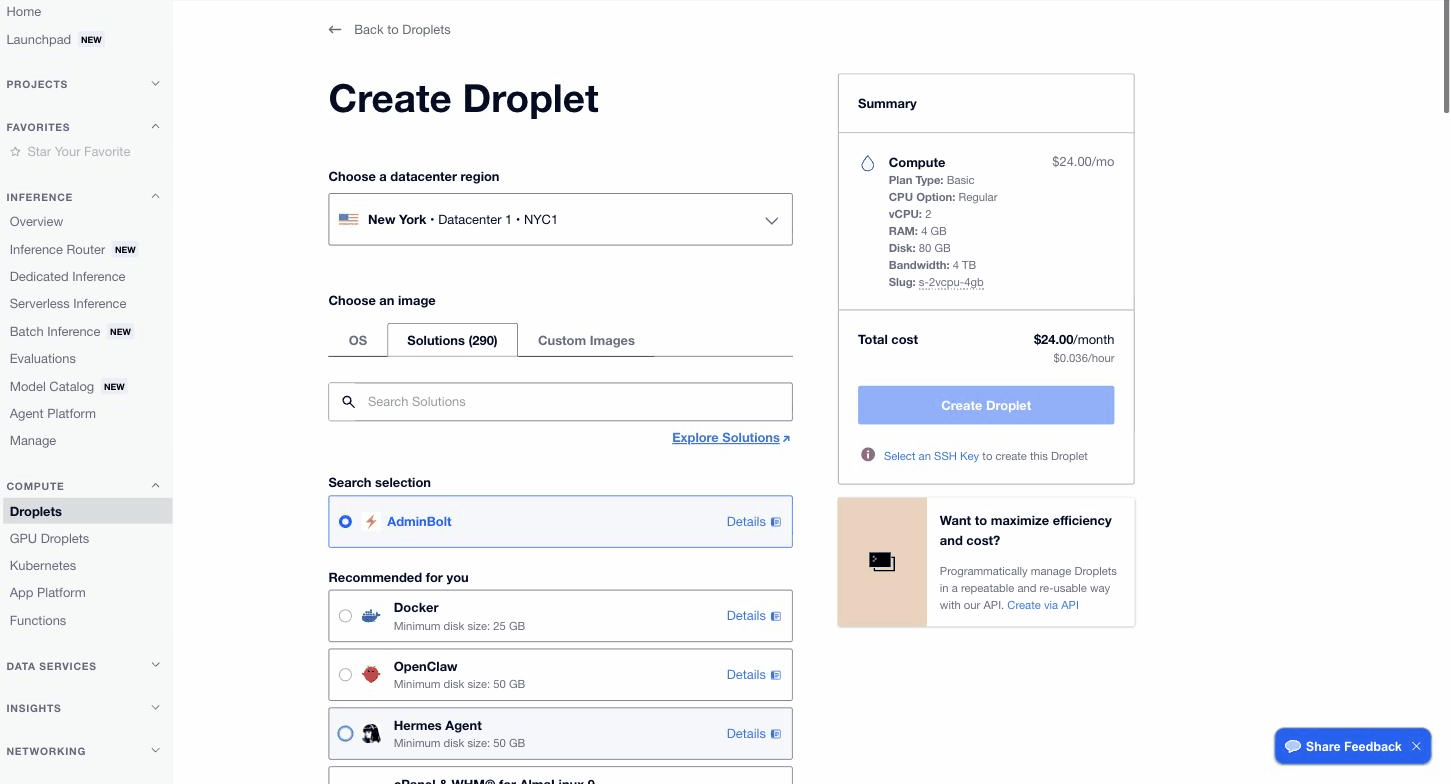1451x784 pixels.
Task: Open Details for Hermes Agent
Action: point(753,734)
